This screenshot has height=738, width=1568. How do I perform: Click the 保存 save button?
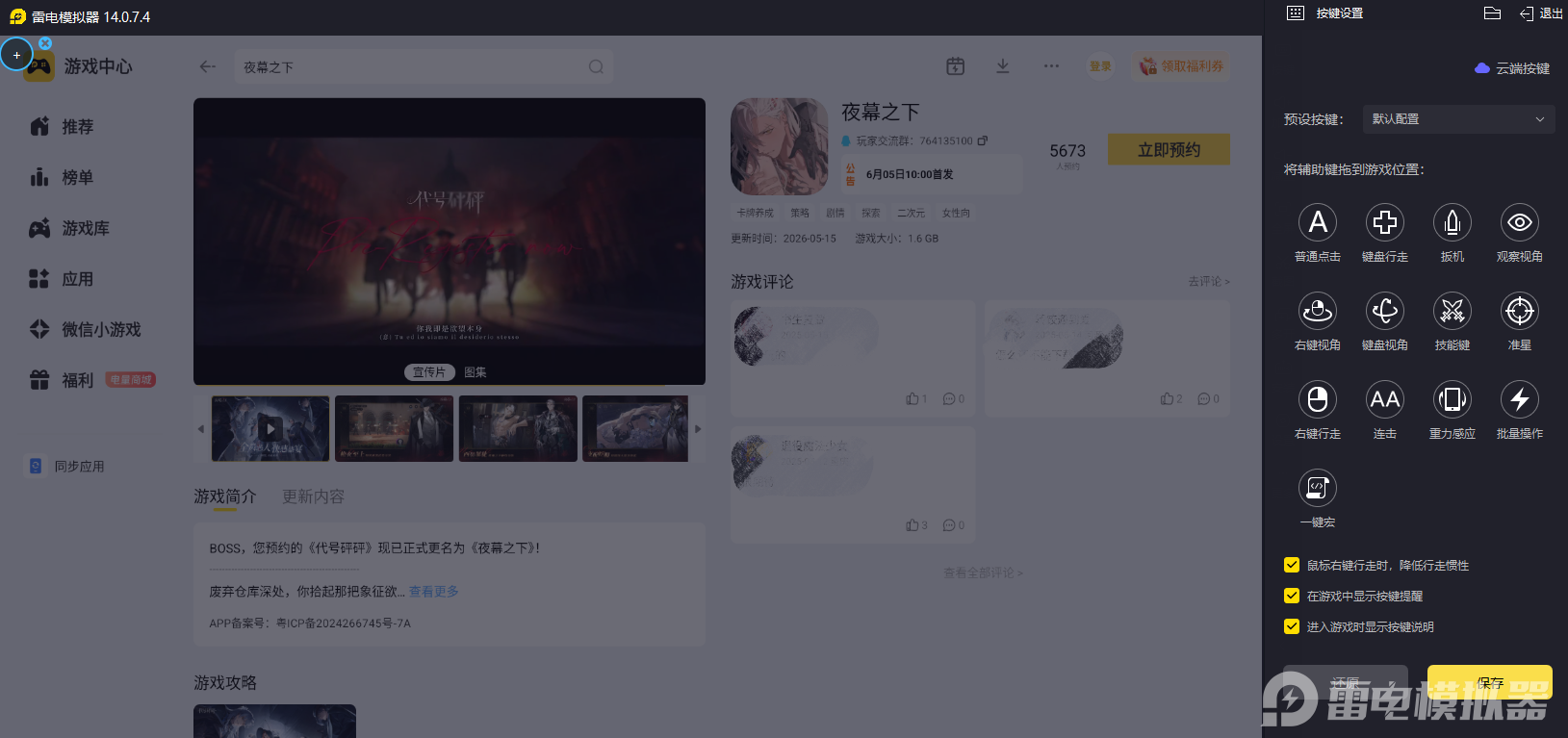[x=1489, y=682]
